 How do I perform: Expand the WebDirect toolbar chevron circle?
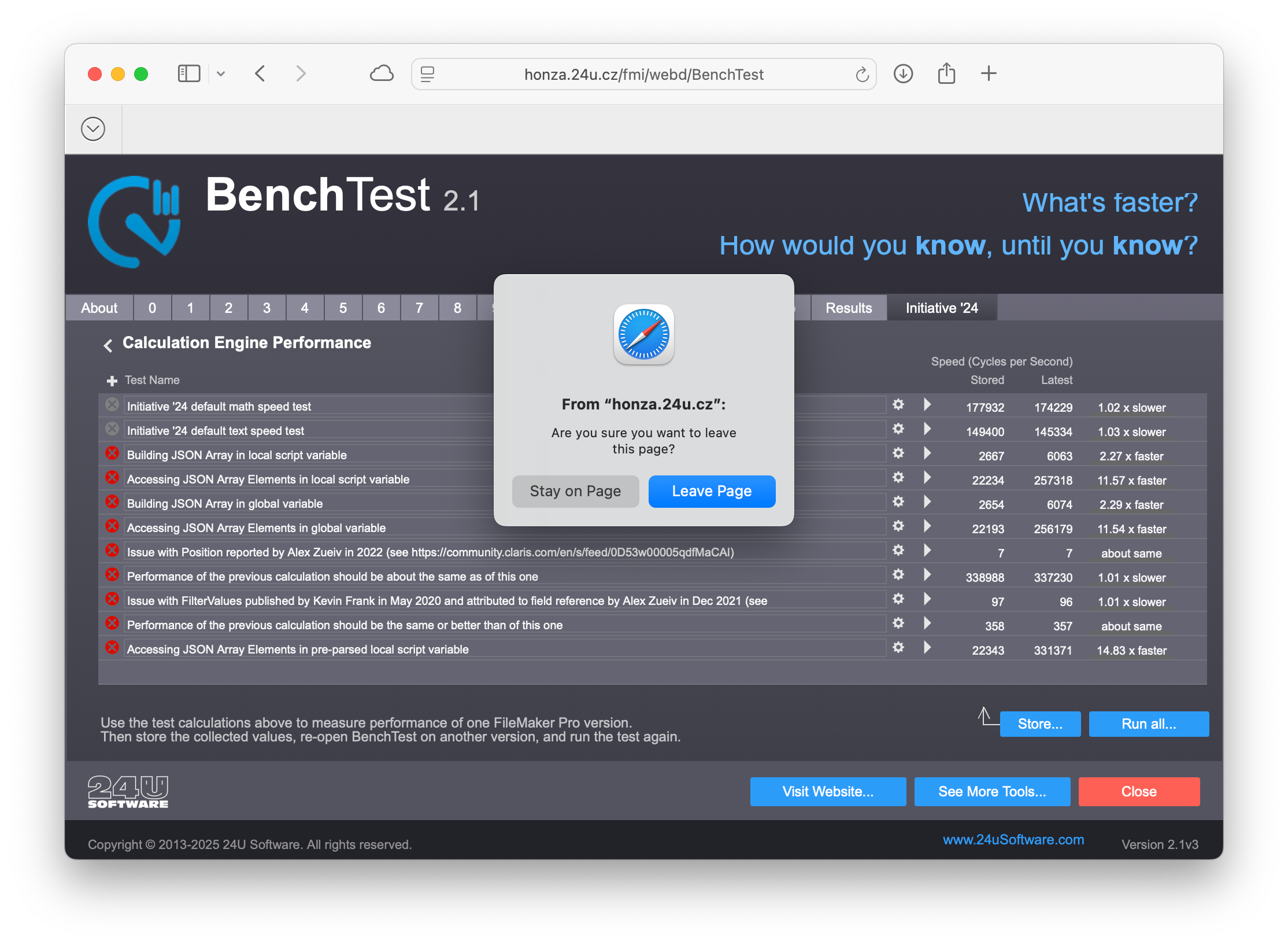coord(93,129)
